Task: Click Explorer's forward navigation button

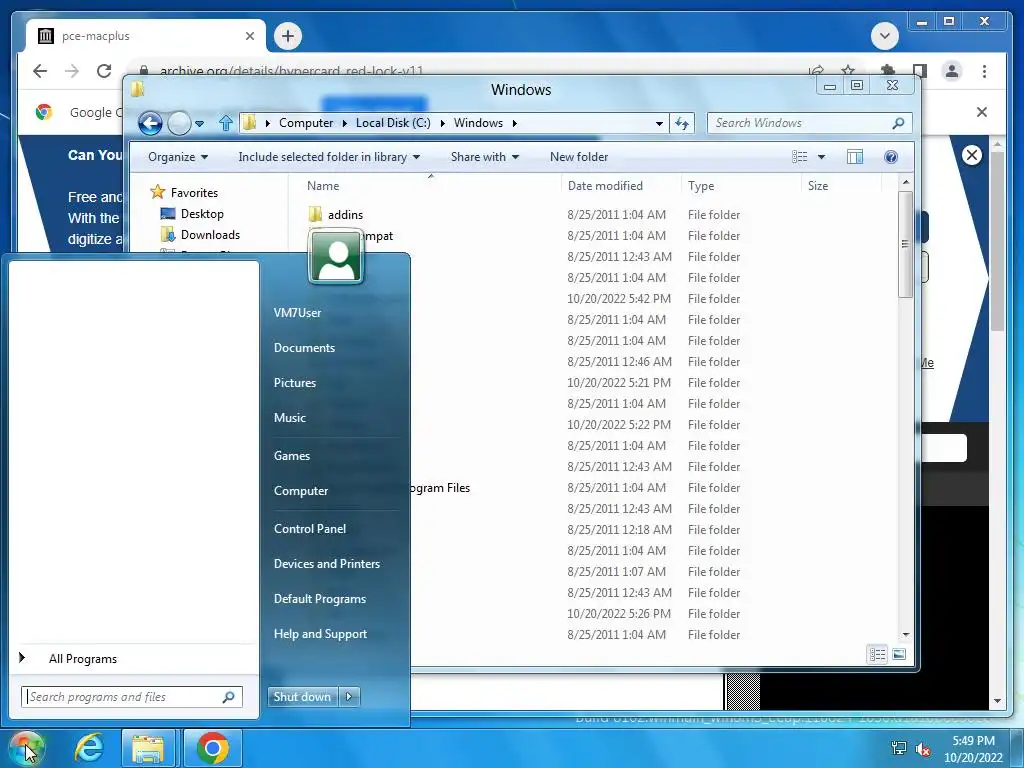Action: [x=179, y=123]
